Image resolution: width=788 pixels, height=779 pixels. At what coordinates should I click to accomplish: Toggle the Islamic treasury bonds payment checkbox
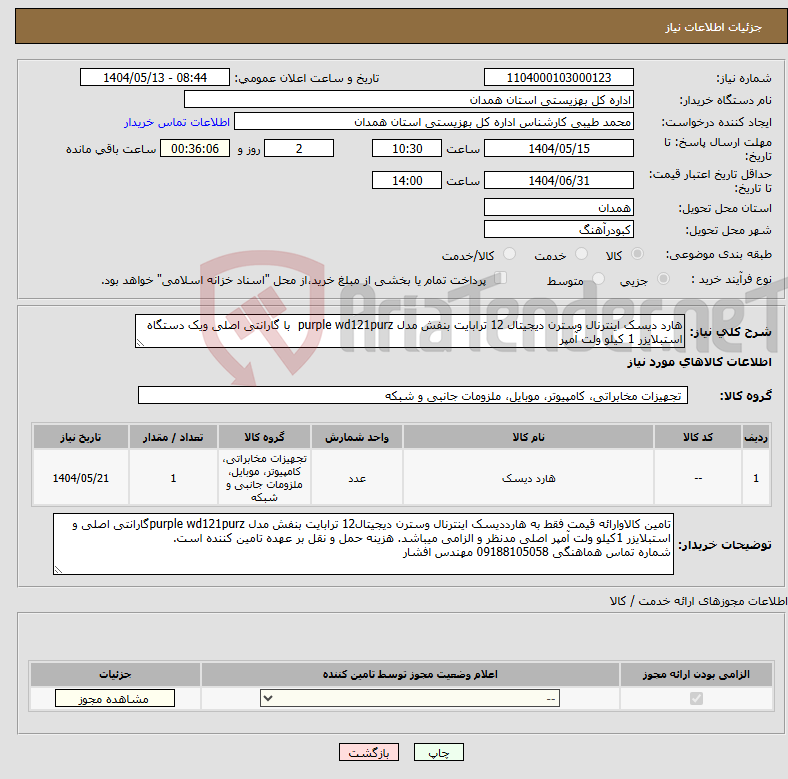[x=501, y=278]
